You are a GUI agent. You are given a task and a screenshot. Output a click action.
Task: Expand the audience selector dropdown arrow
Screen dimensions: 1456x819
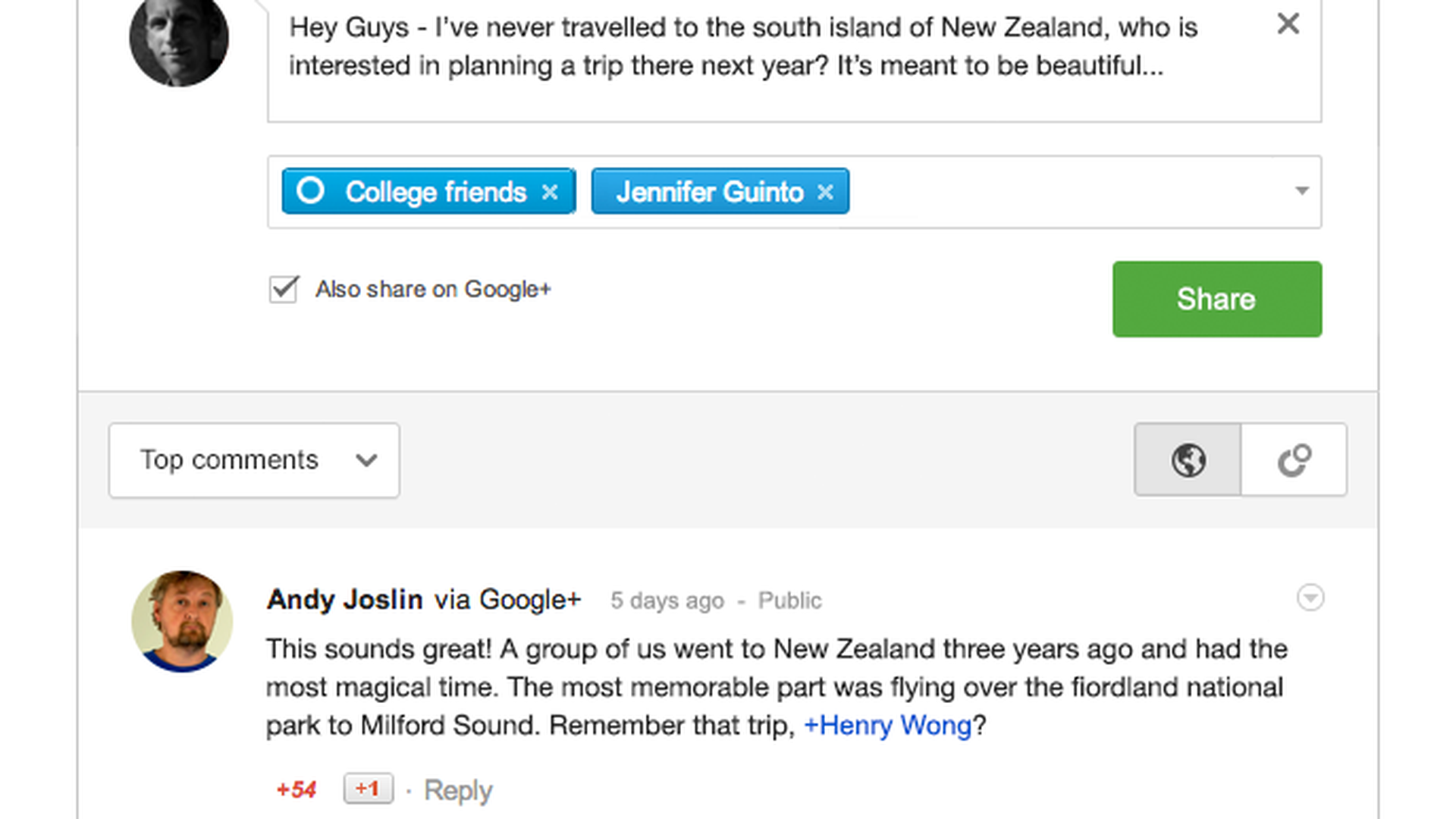click(1301, 191)
